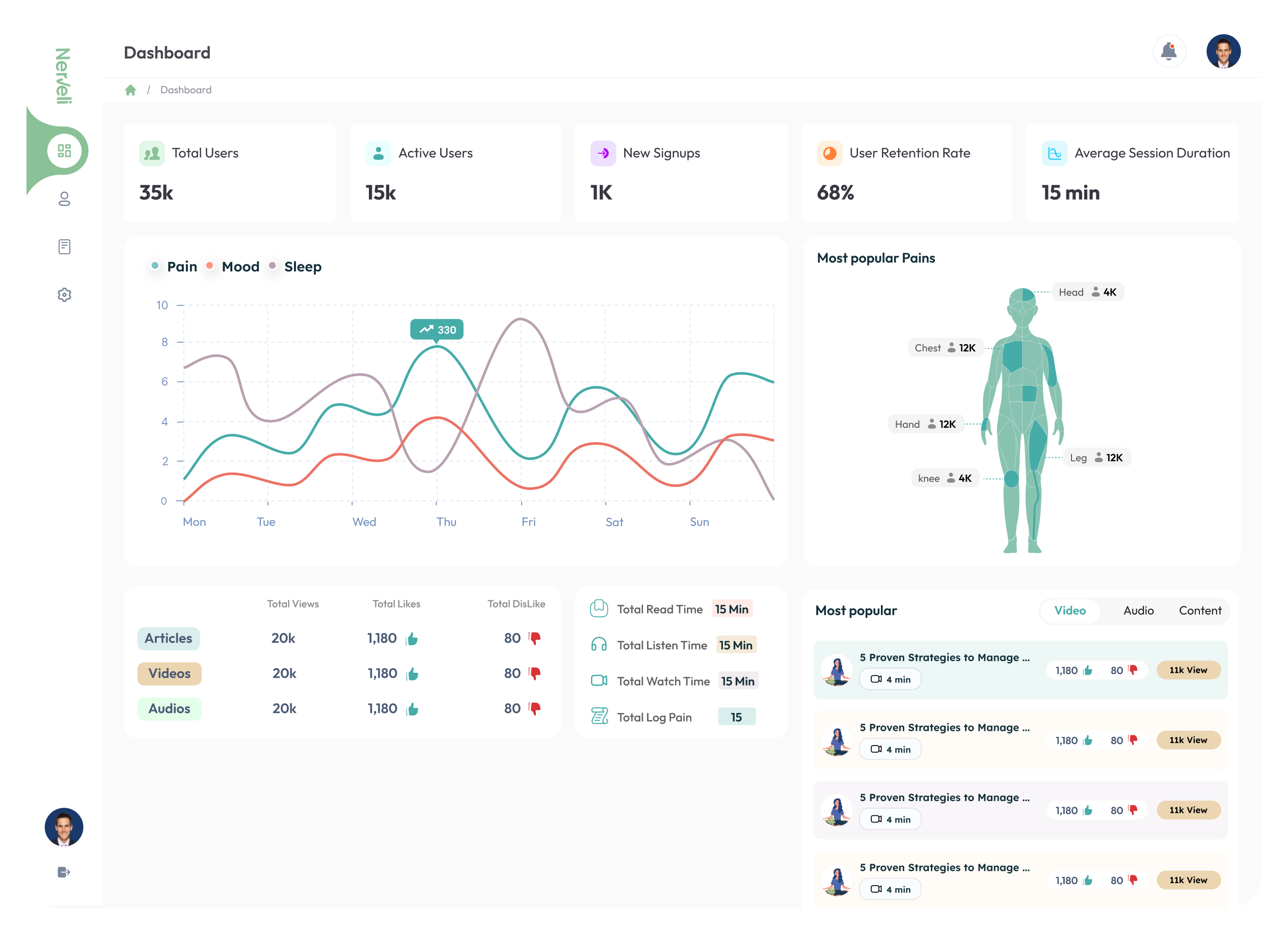Click the 330 marker on chart
This screenshot has height=935, width=1288.
(437, 330)
